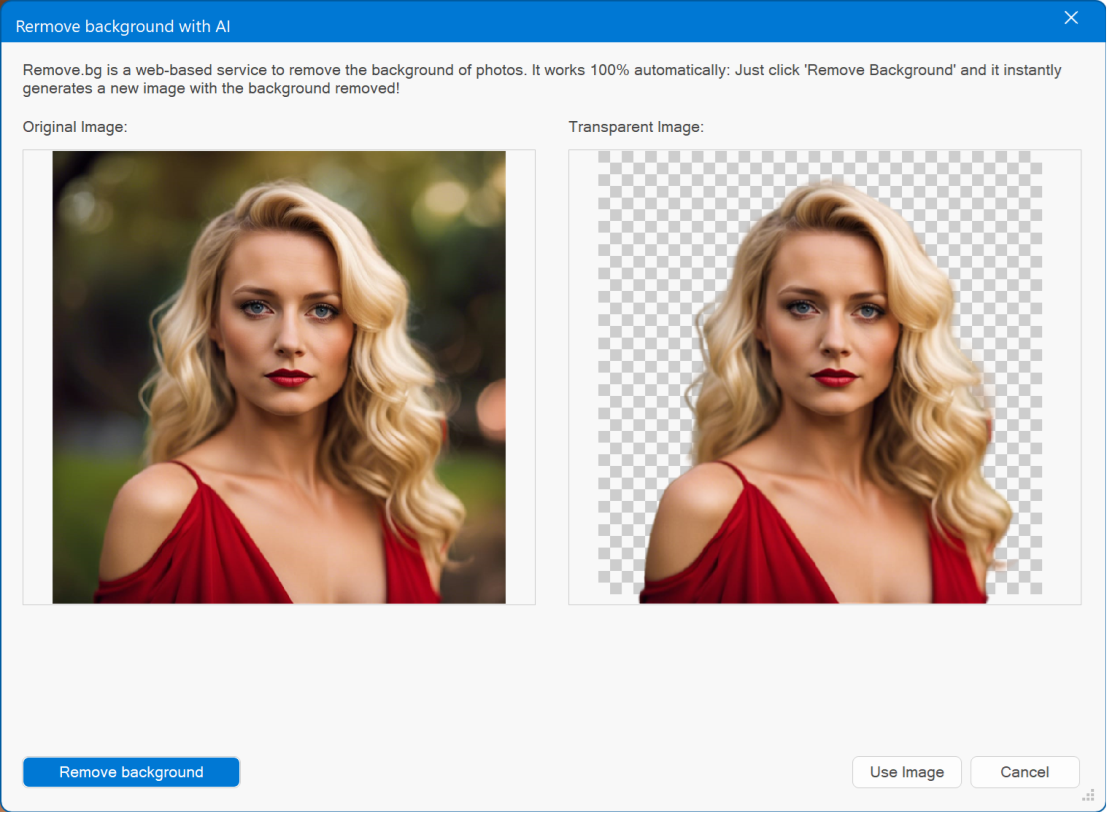This screenshot has width=1107, height=813.
Task: Click the Remove.bg description text
Action: click(541, 79)
